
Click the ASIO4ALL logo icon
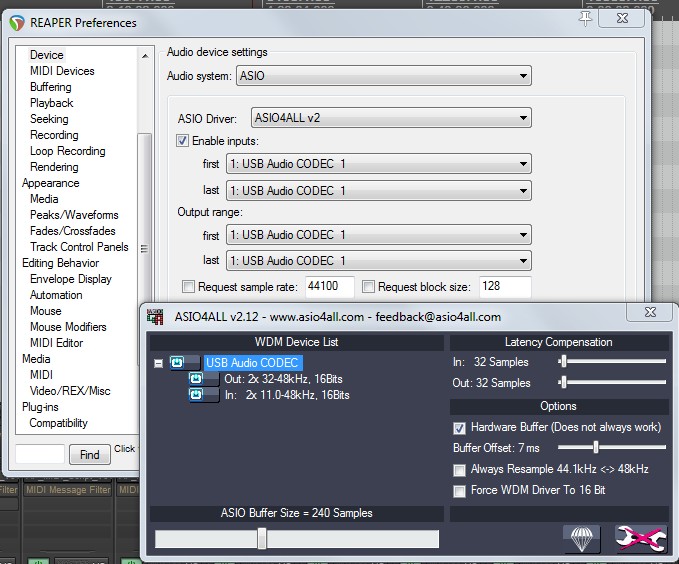tap(155, 317)
